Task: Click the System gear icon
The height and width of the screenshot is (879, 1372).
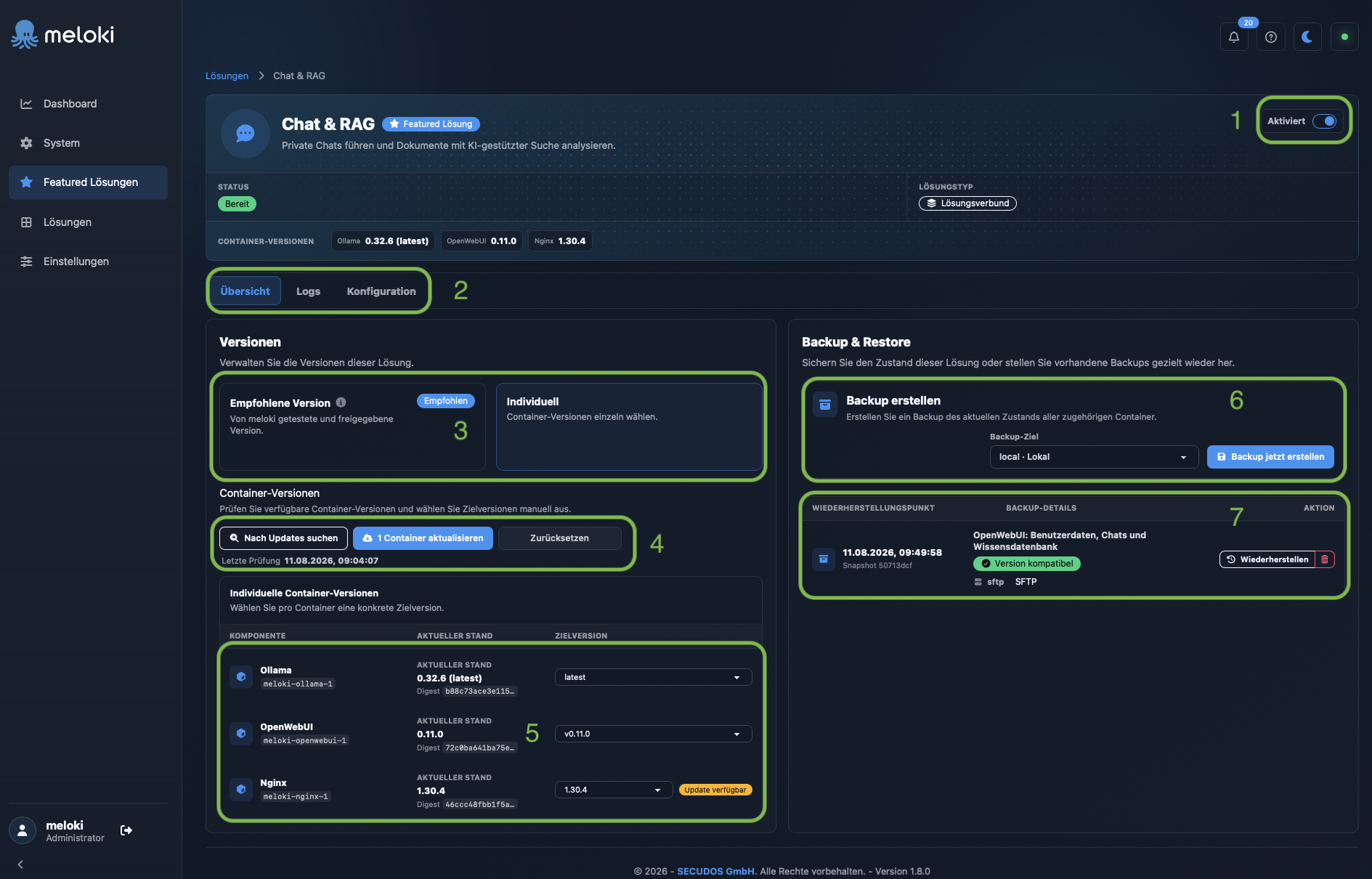Action: click(x=26, y=143)
